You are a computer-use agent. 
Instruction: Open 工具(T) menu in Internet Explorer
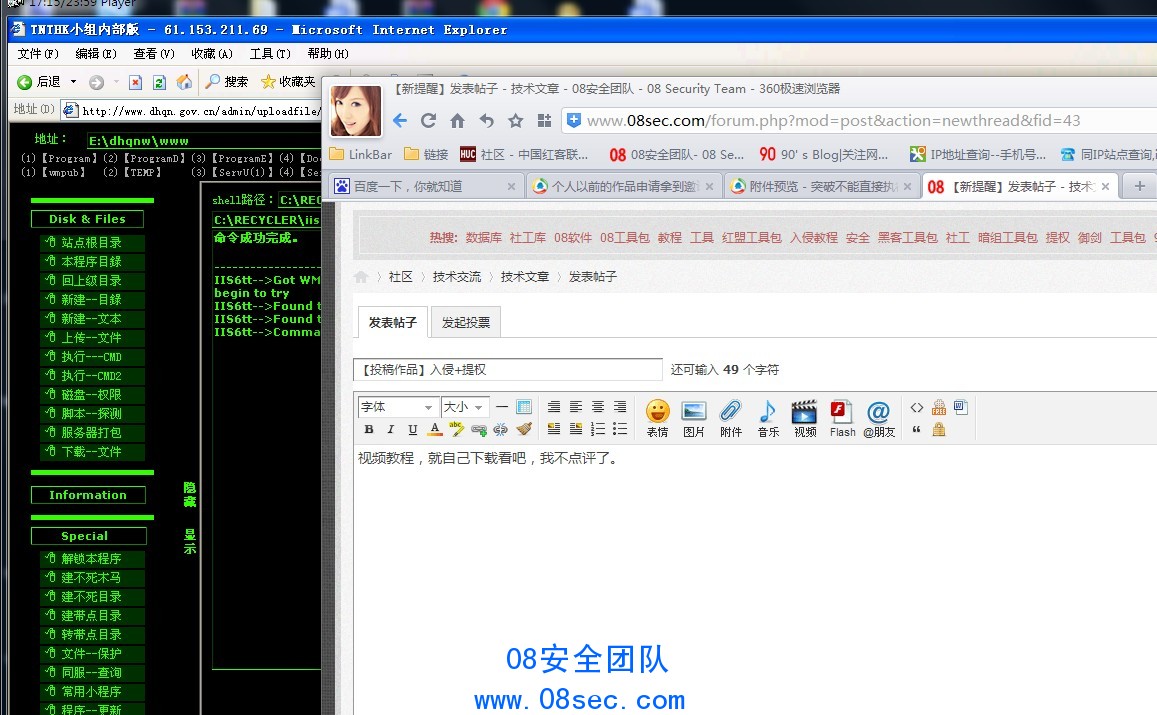(270, 54)
